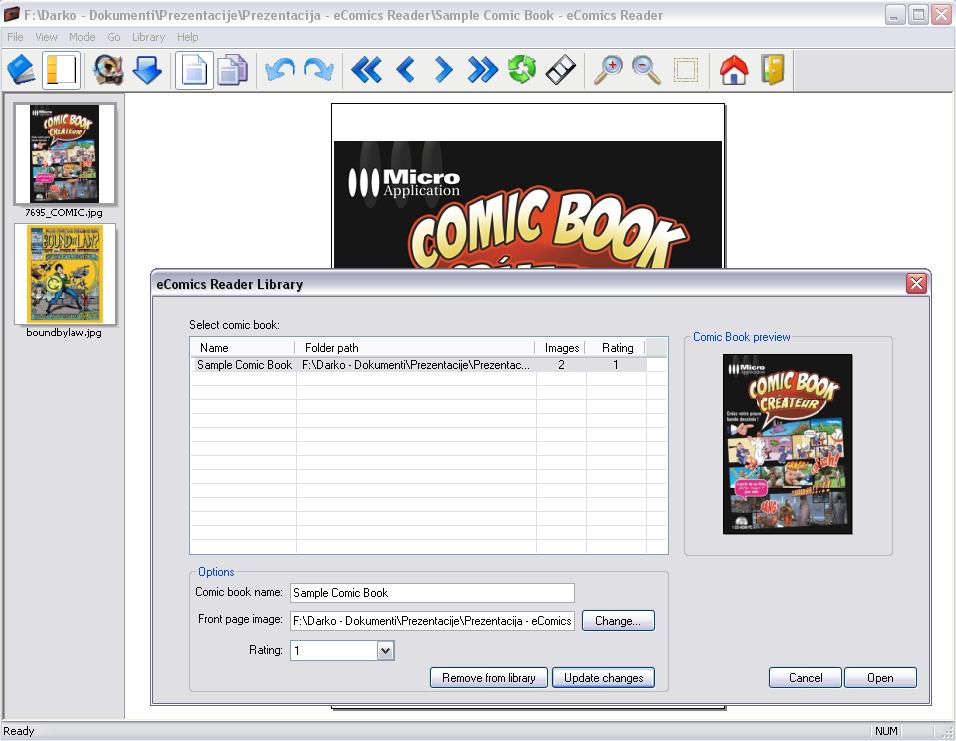956x741 pixels.
Task: Select the Sample Comic Book row
Action: click(418, 365)
